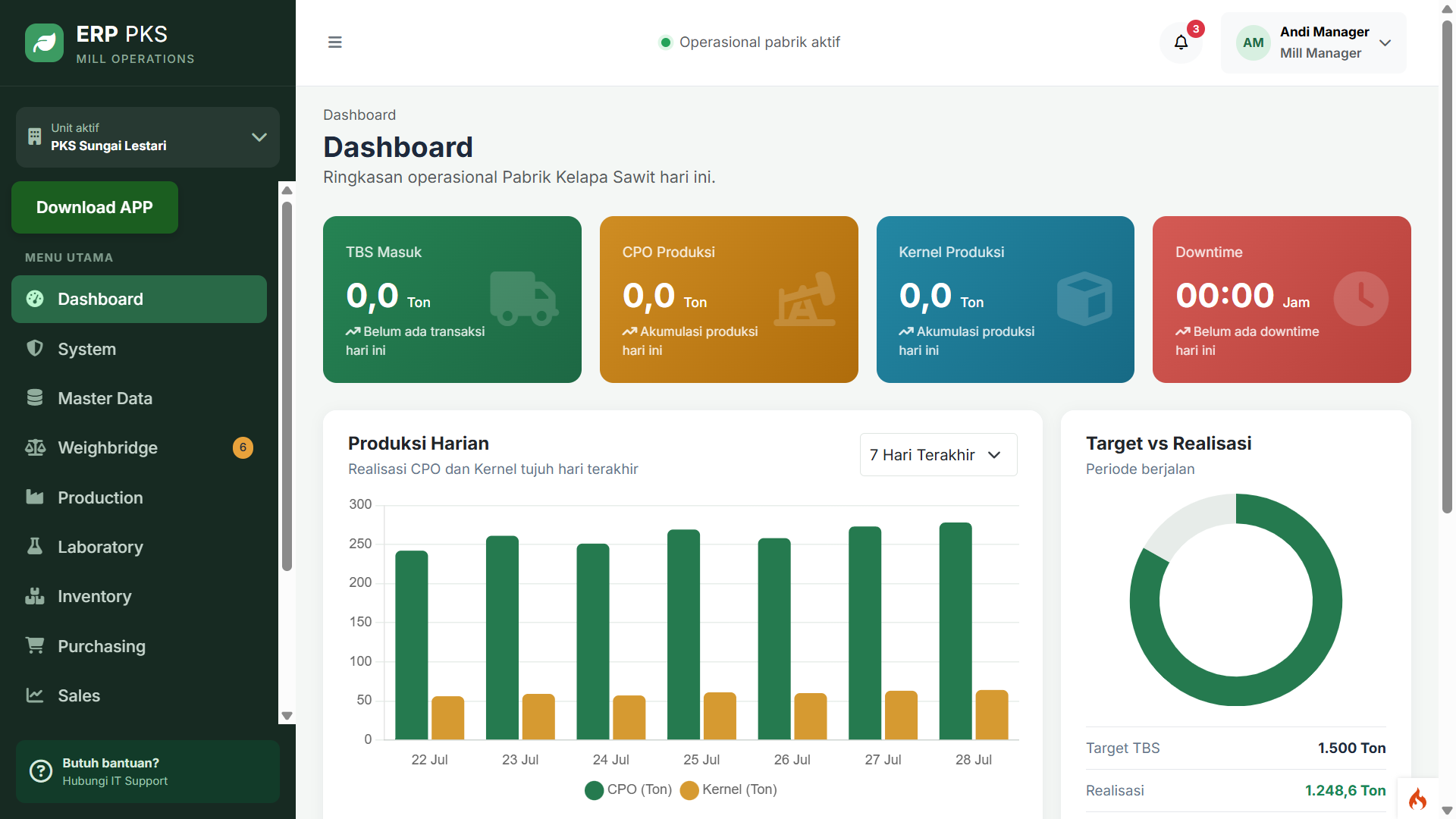Expand the Unit aktif PKS Sungai Lestari selector
The image size is (1456, 819).
coord(148,137)
